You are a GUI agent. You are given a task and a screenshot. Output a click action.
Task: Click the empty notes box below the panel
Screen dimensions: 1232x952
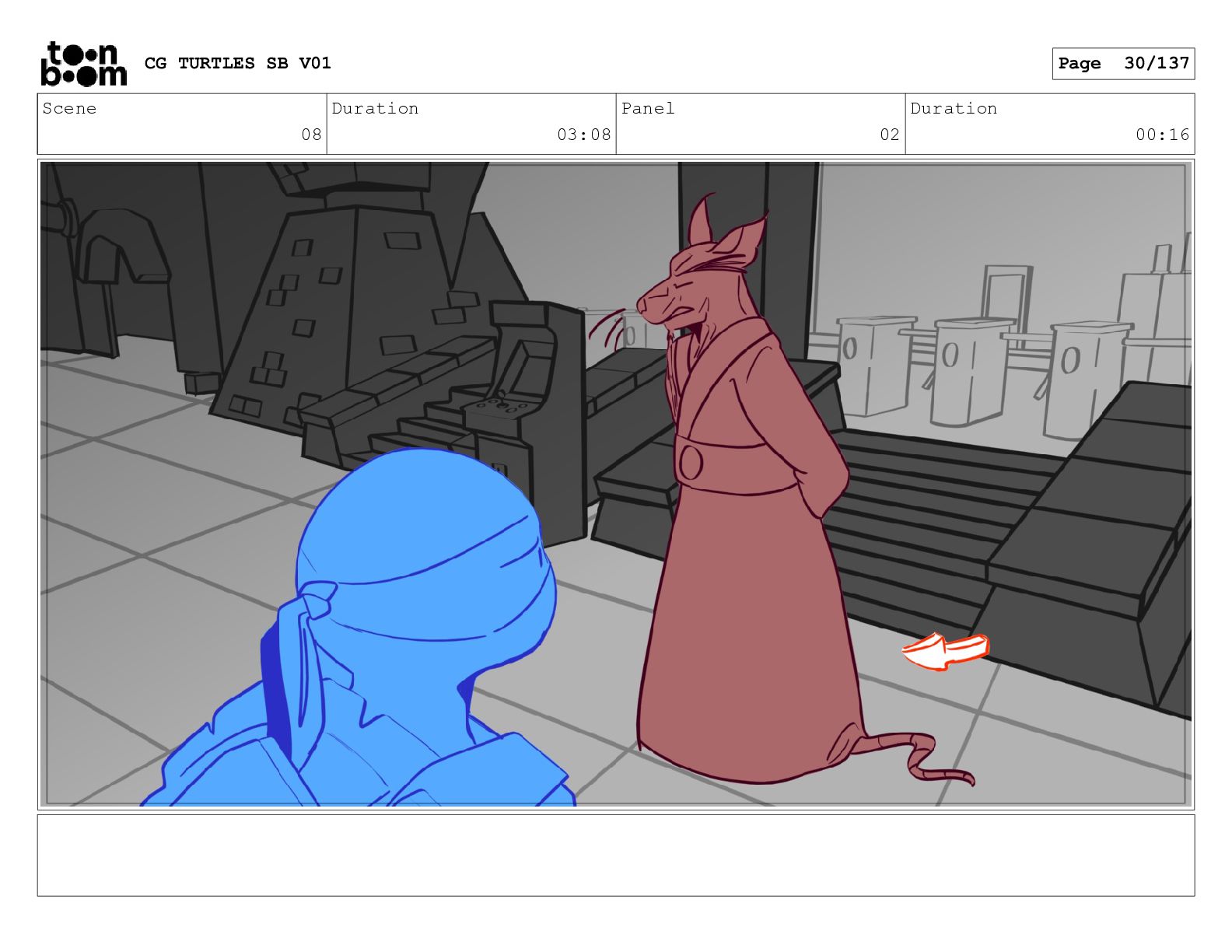tap(616, 856)
